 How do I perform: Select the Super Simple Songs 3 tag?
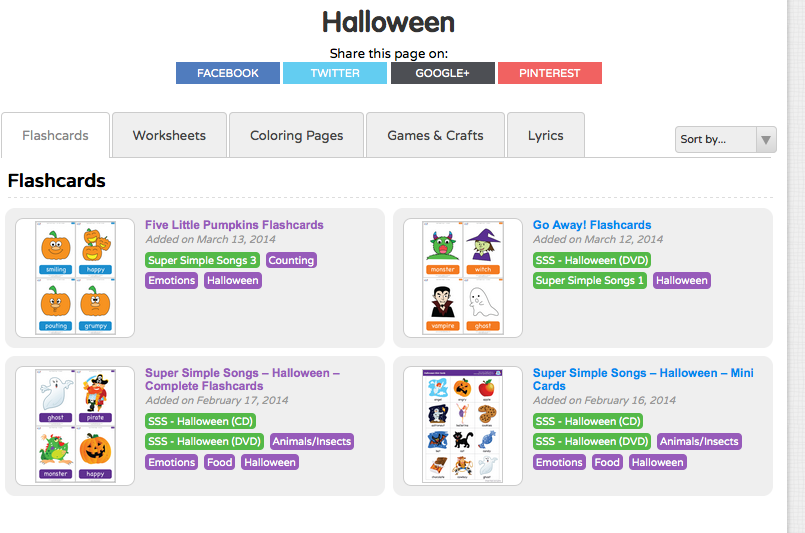click(x=203, y=260)
